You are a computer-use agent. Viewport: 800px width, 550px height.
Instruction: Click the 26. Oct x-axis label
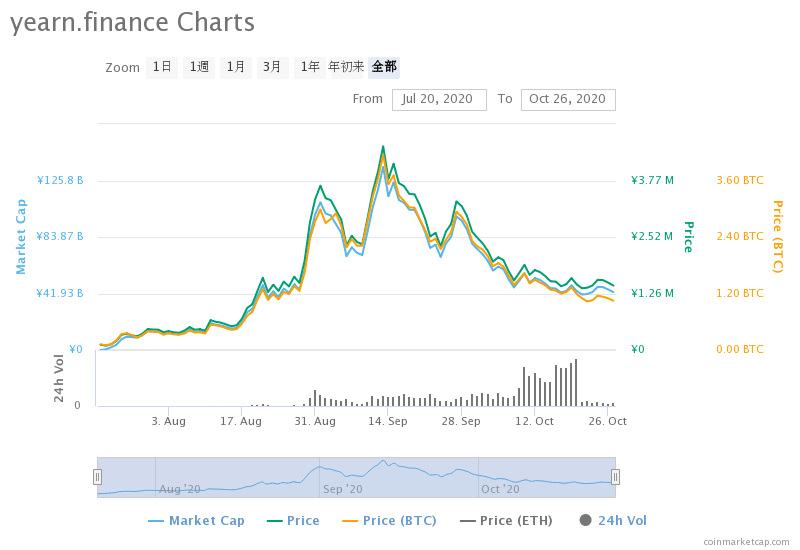[x=607, y=421]
